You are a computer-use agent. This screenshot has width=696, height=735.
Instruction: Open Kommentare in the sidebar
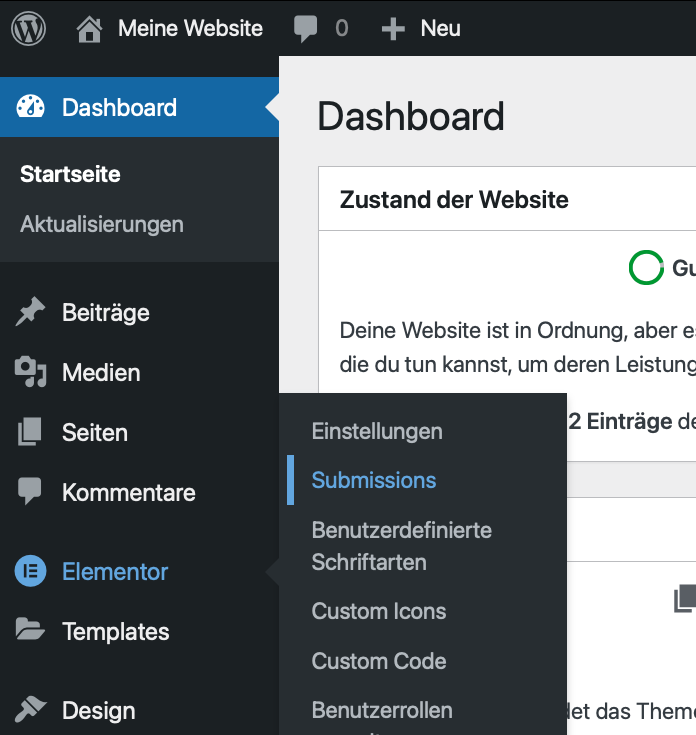coord(129,493)
